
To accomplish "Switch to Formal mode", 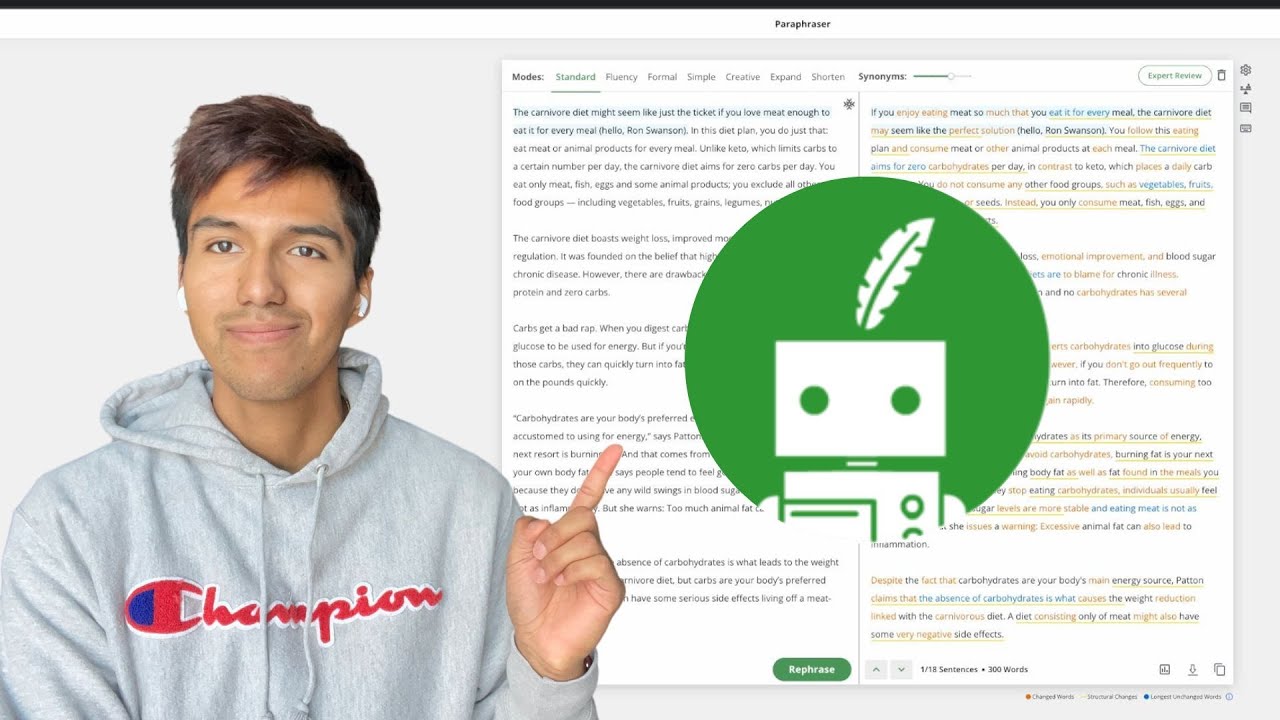I will (x=662, y=77).
